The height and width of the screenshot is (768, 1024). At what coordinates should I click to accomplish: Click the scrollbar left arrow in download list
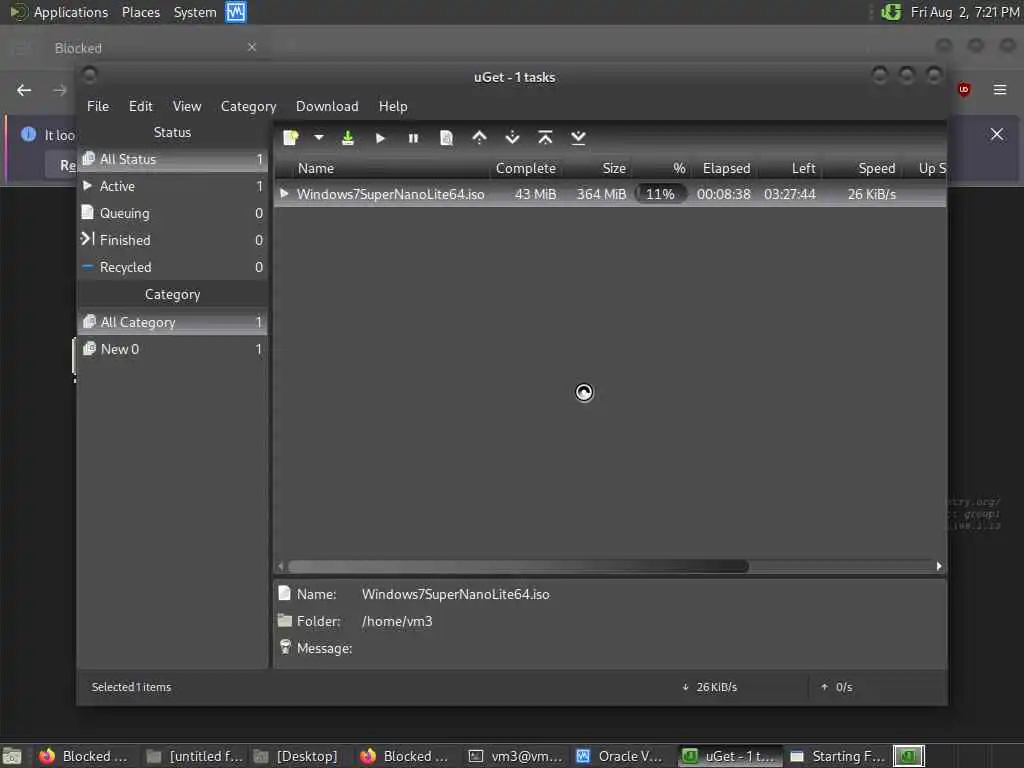click(x=281, y=566)
